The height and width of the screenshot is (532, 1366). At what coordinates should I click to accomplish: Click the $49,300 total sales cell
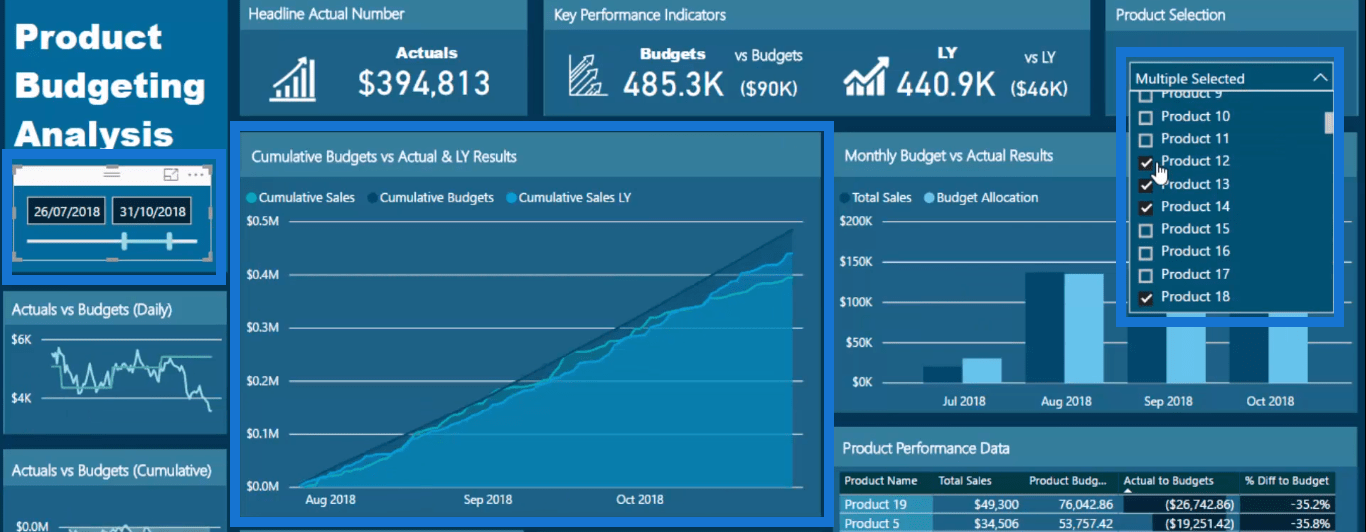[x=994, y=504]
